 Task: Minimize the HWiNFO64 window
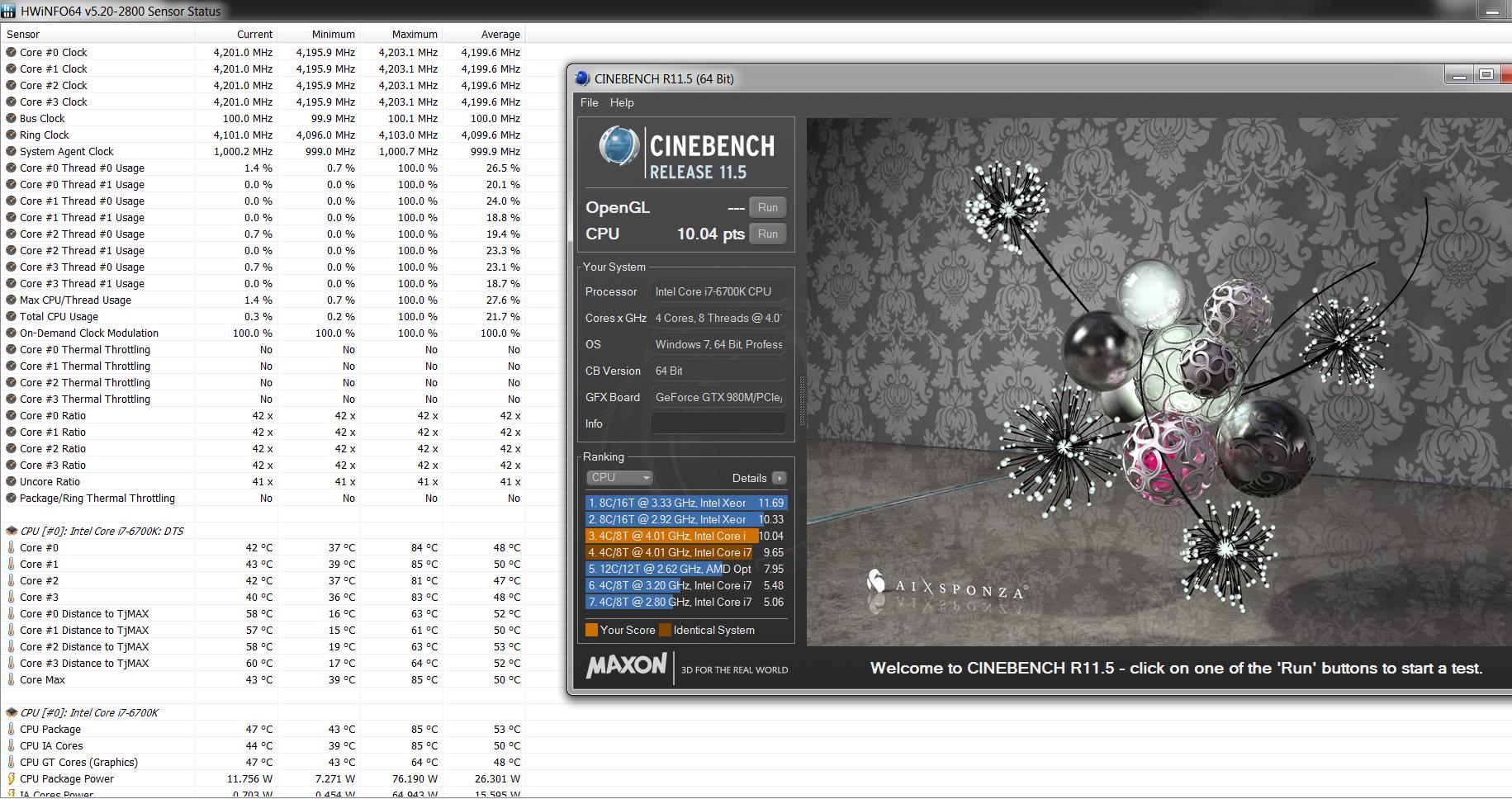click(x=1491, y=11)
